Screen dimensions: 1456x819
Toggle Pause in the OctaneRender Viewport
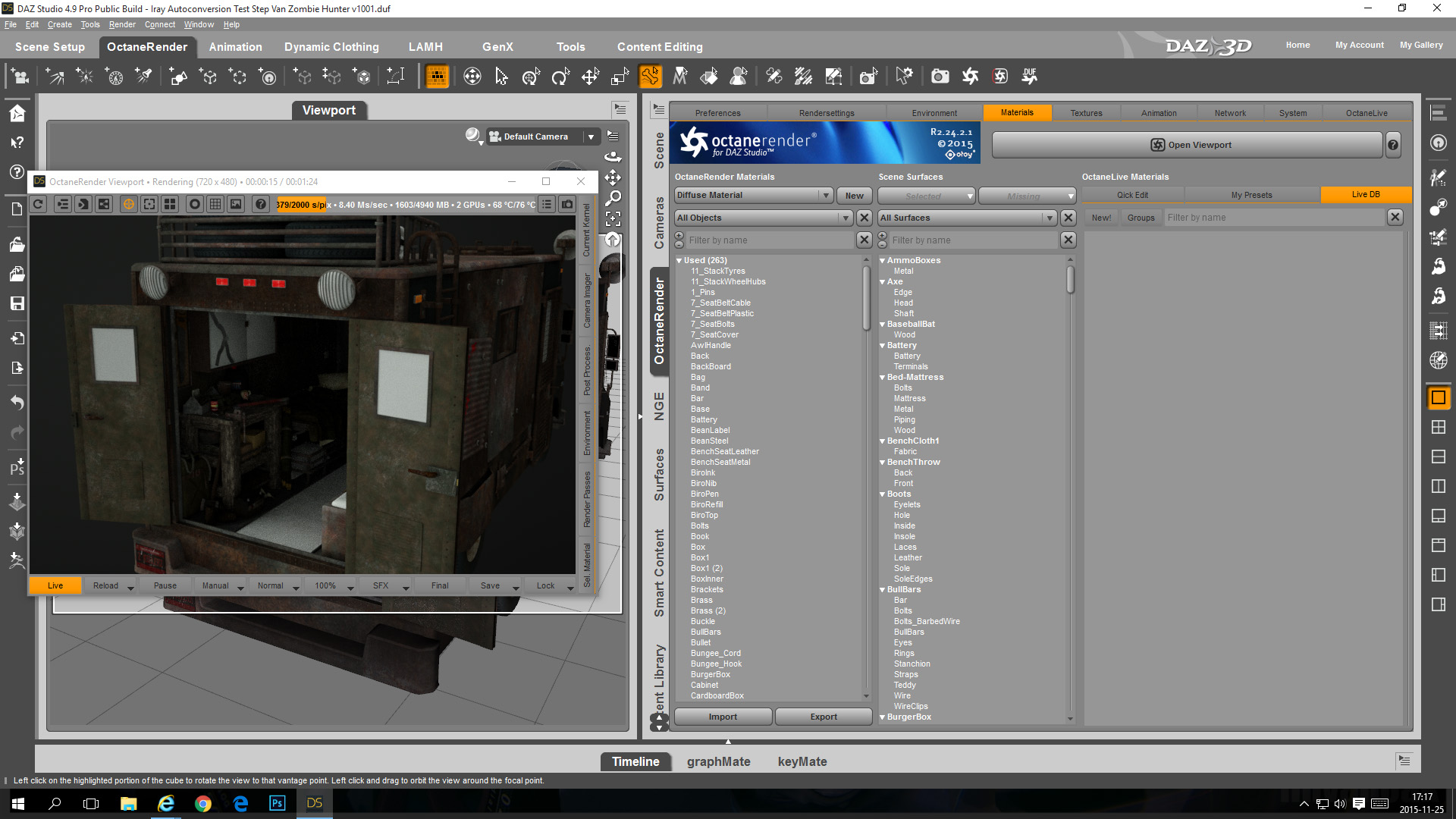click(165, 585)
